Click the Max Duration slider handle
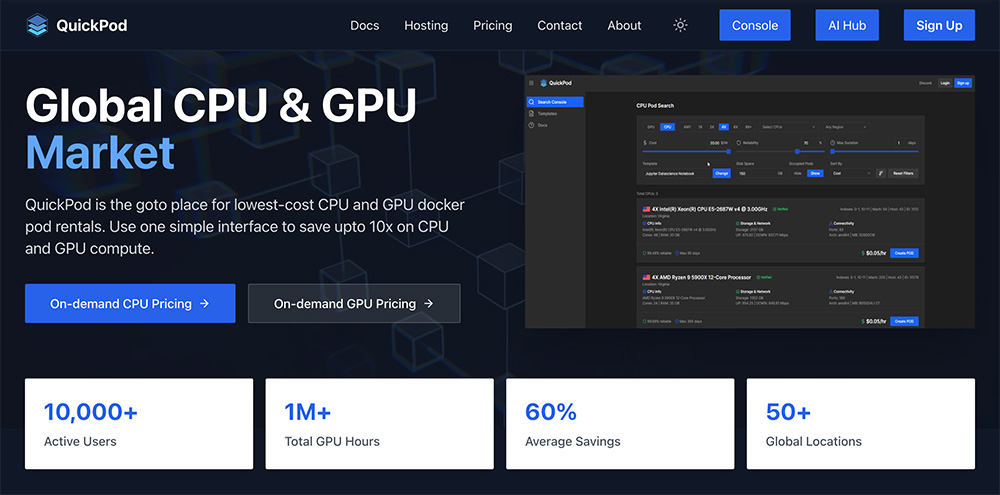 tap(832, 151)
